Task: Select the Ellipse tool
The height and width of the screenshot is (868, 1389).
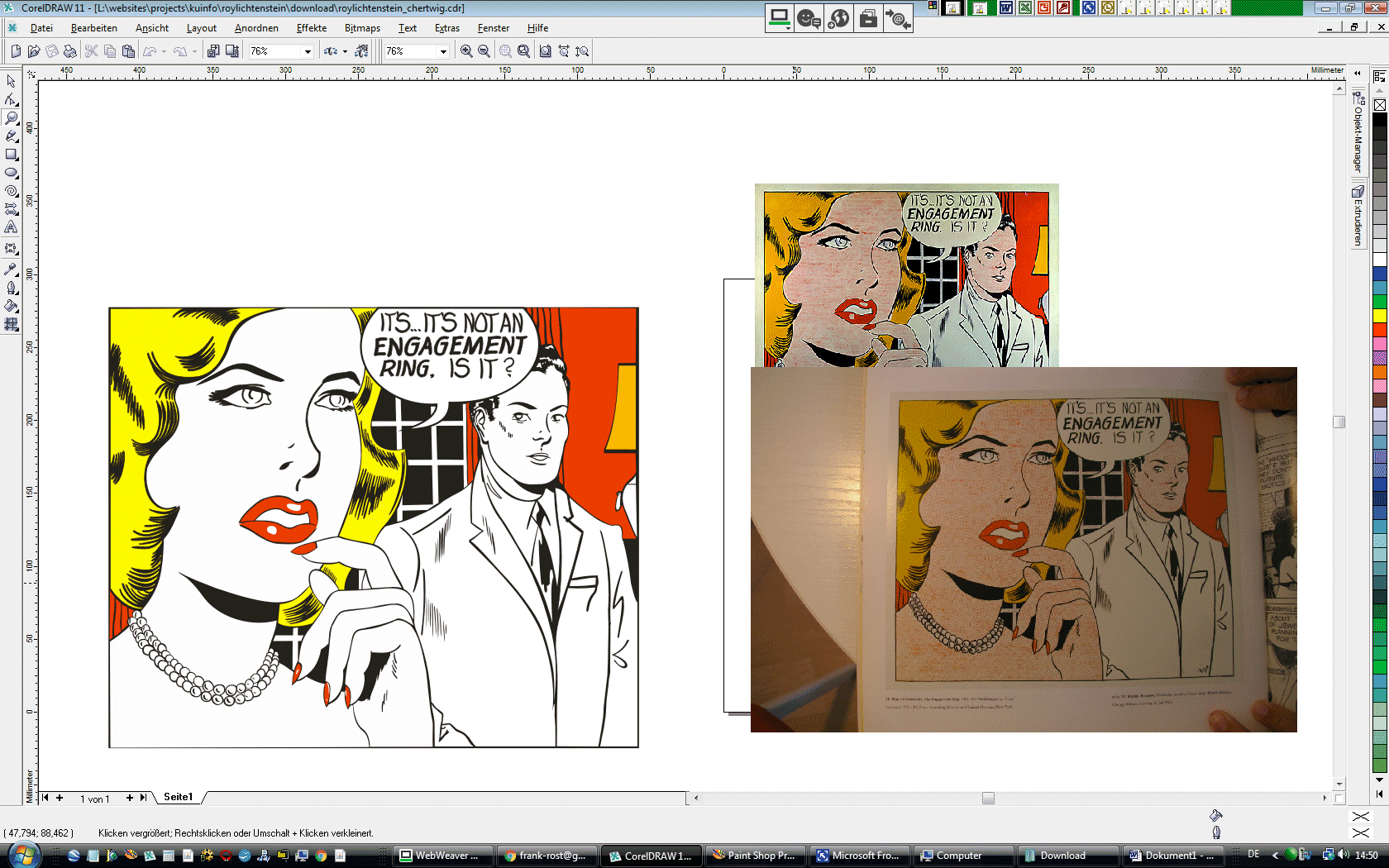Action: [x=11, y=172]
